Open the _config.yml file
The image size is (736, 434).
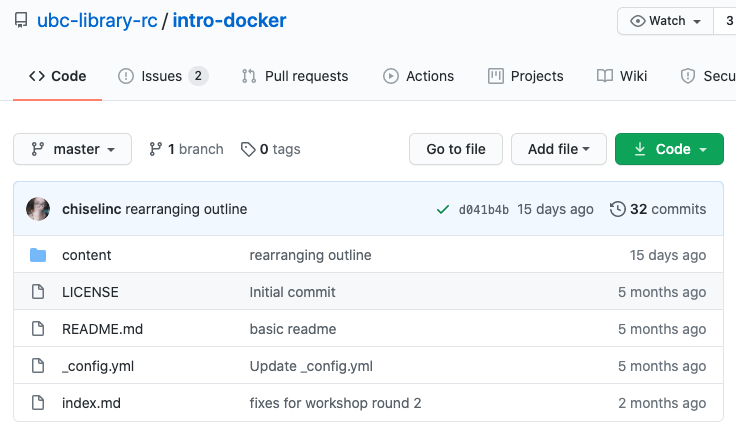coord(98,366)
